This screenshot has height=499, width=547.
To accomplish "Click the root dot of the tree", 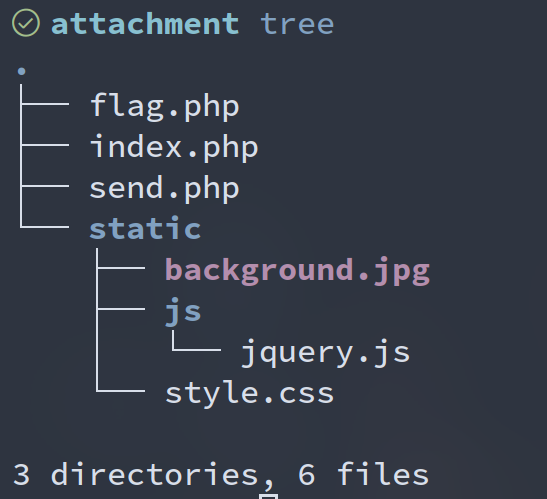I will click(x=21, y=71).
